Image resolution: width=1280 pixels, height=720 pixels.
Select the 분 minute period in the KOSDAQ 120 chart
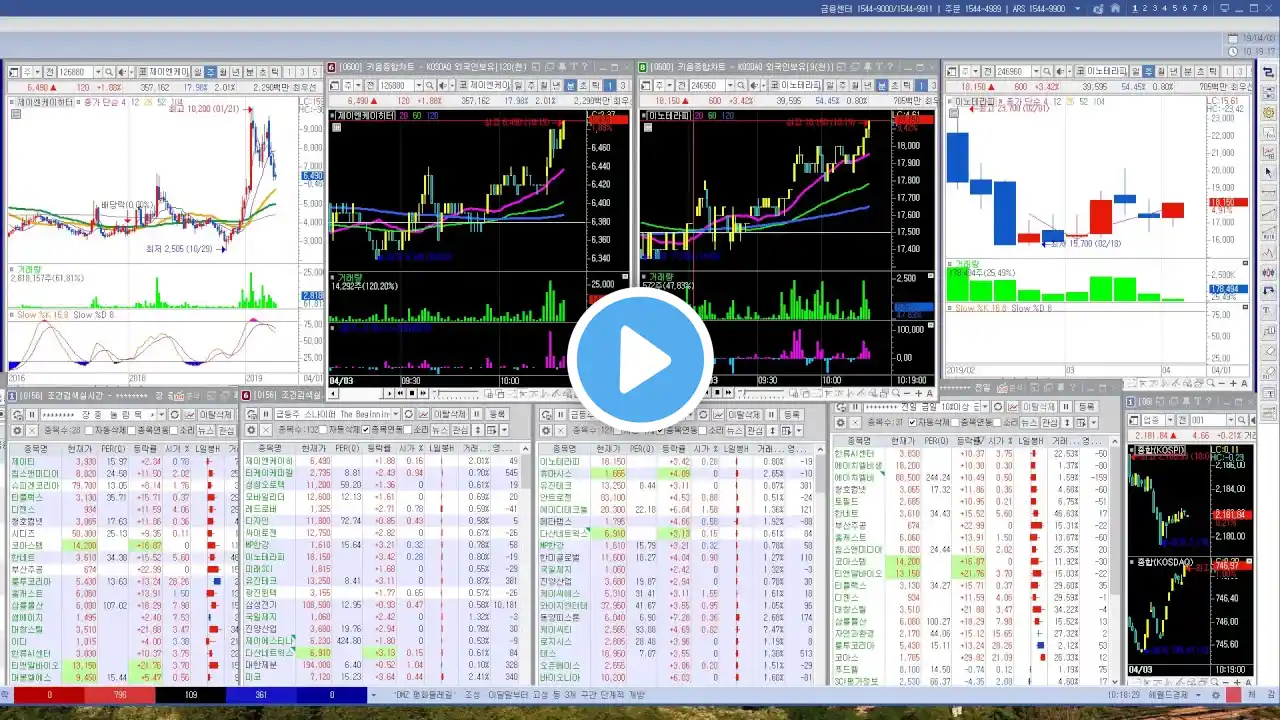pyautogui.click(x=570, y=85)
